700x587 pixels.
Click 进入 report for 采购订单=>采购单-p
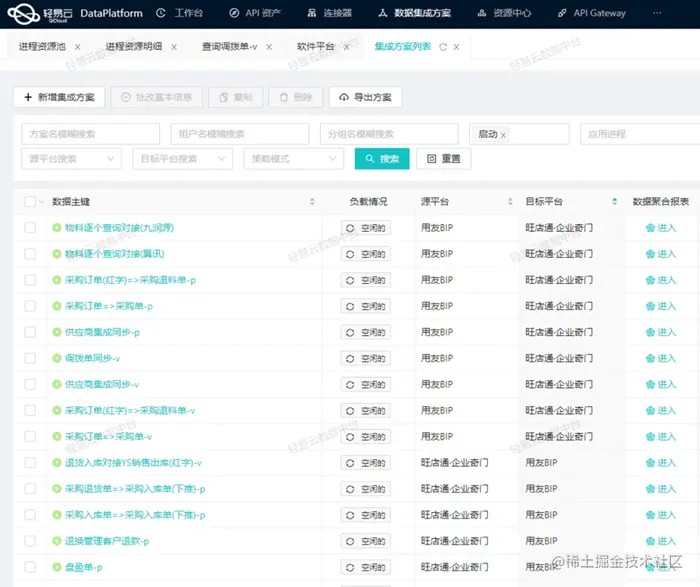coord(661,306)
